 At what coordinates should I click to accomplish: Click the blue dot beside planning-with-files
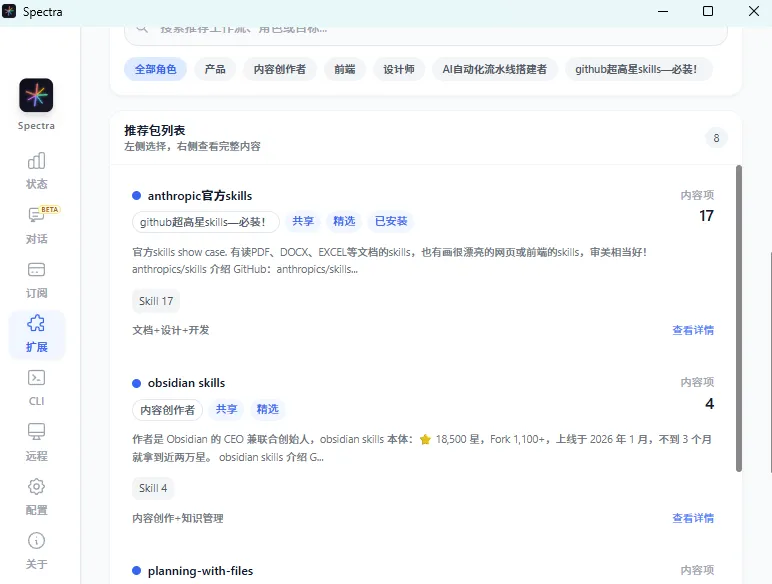coord(136,571)
